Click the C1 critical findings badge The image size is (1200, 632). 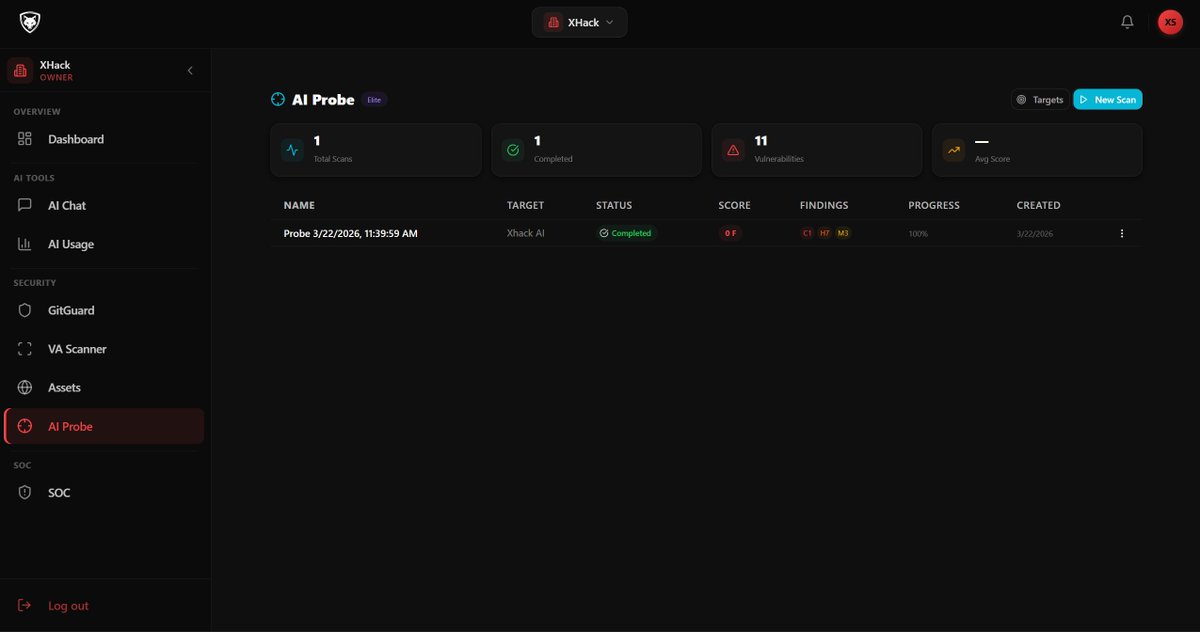click(x=807, y=233)
